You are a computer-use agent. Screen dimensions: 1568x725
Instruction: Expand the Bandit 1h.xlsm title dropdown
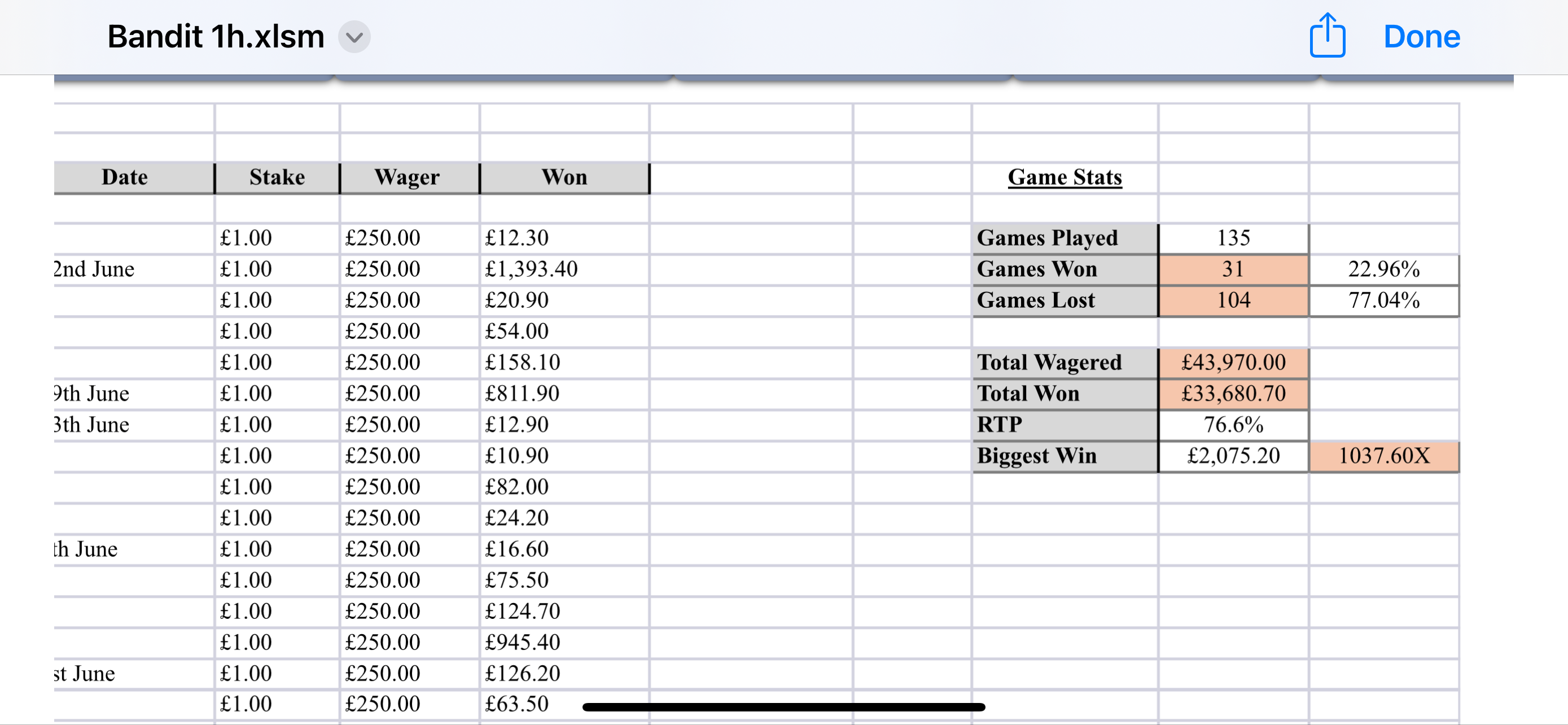[x=354, y=37]
